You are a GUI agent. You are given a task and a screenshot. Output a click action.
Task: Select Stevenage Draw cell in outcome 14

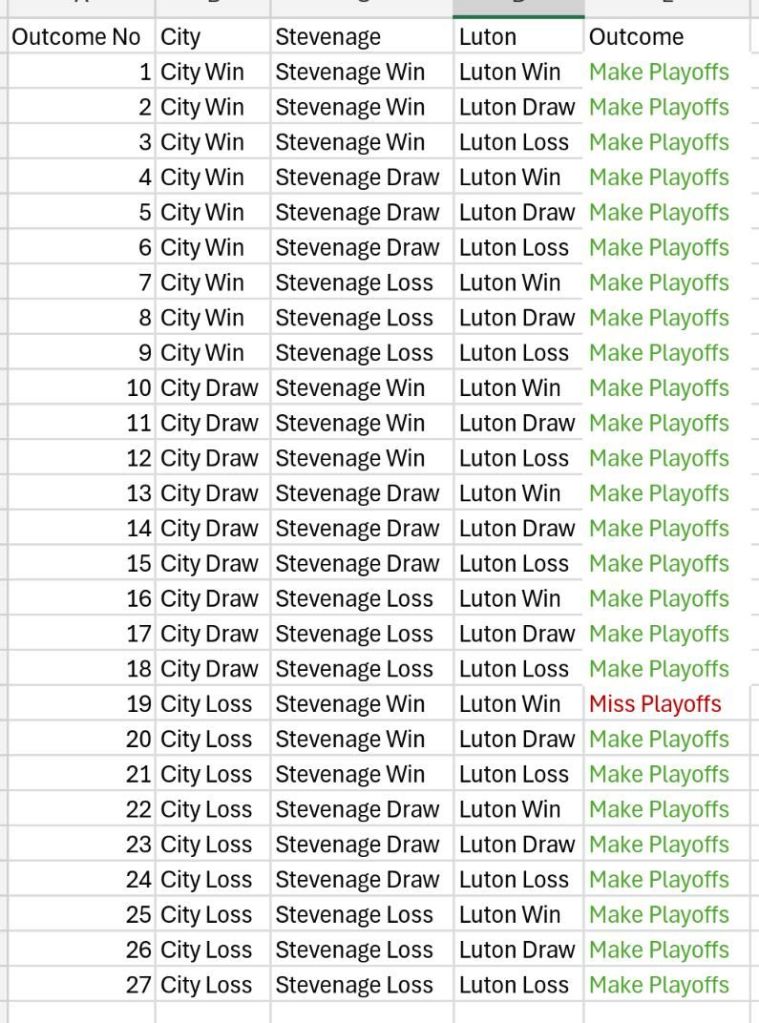pos(357,529)
